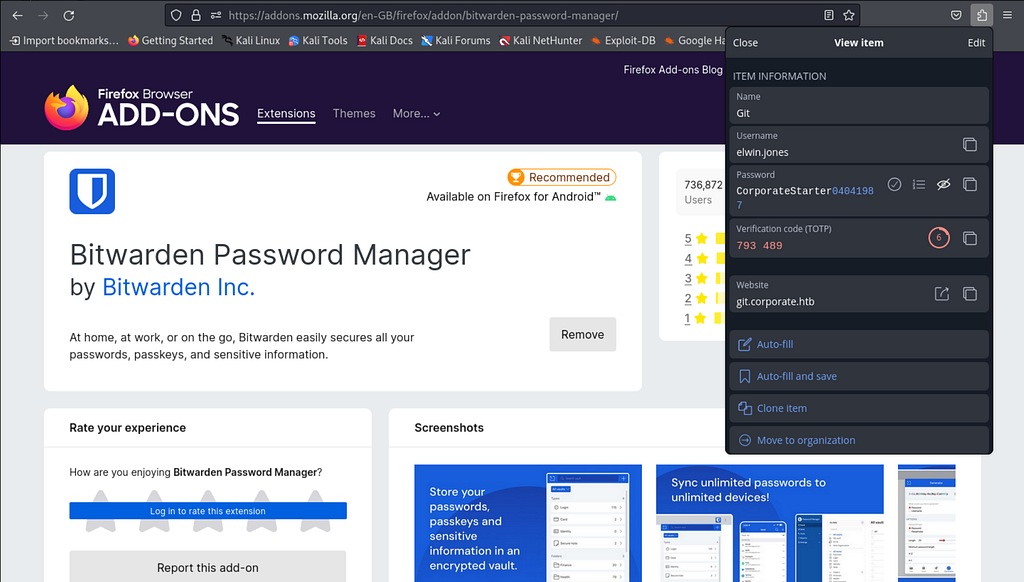Image resolution: width=1024 pixels, height=582 pixels.
Task: Reload the current page
Action: click(x=69, y=15)
